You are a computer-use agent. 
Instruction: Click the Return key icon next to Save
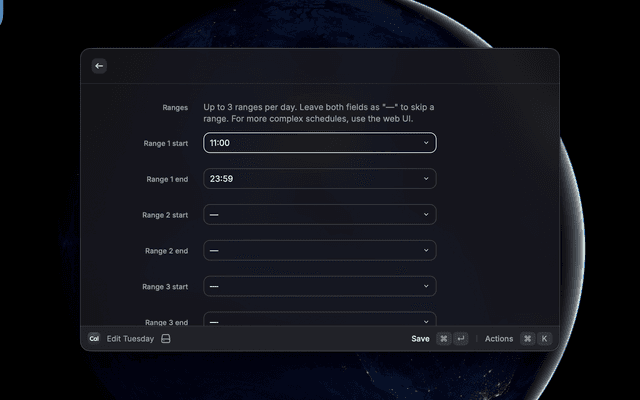pos(460,339)
